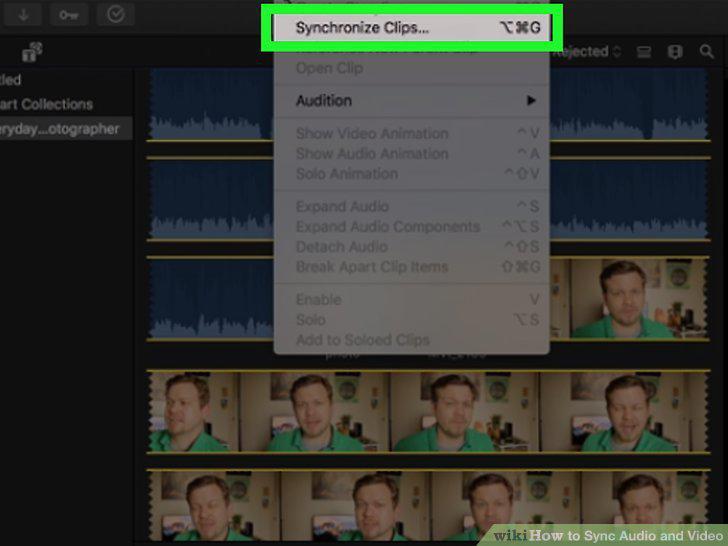Select the third audio waveform clip
This screenshot has height=546, width=728.
(x=211, y=298)
